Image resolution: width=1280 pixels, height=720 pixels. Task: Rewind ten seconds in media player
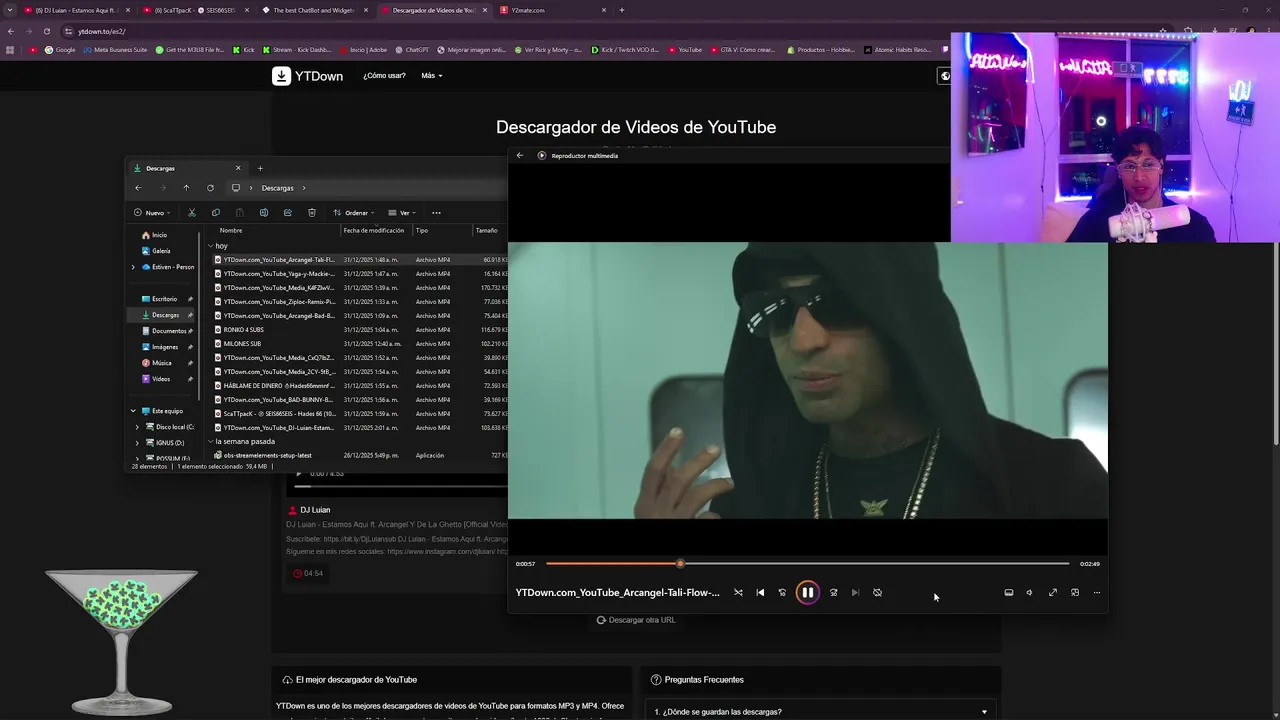782,592
